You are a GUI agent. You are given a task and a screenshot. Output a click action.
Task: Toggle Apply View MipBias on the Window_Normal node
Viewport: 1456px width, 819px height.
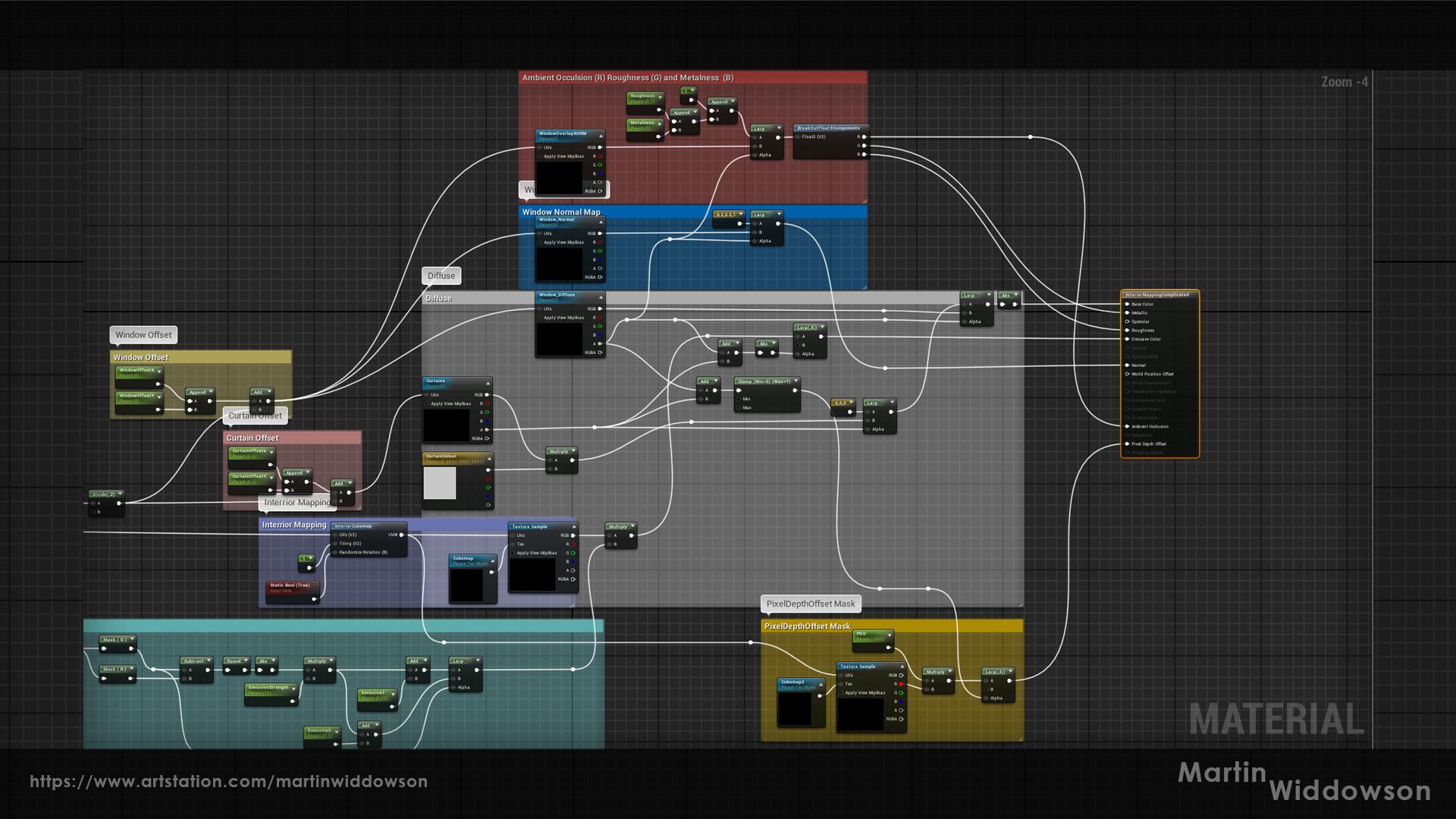[x=539, y=243]
